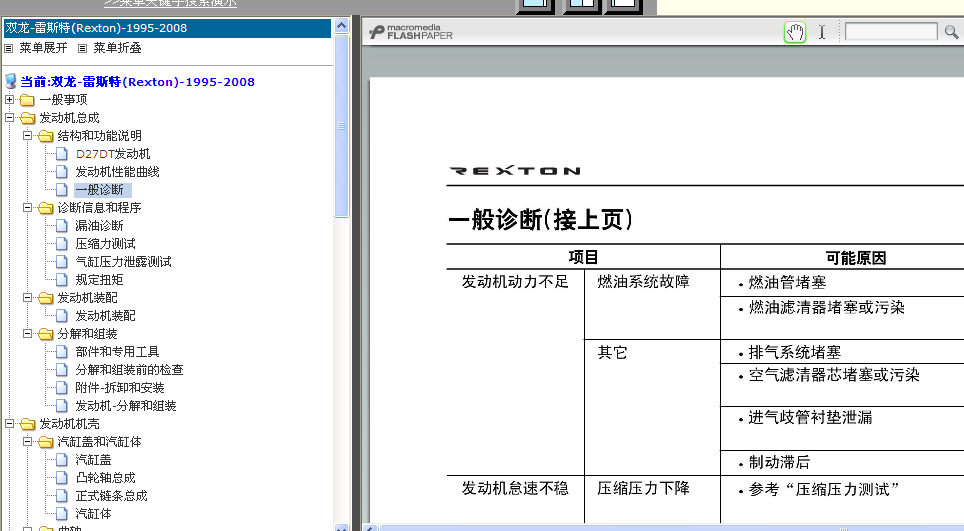Click the 压缩压力下降 table cell
This screenshot has height=531, width=964.
point(644,489)
